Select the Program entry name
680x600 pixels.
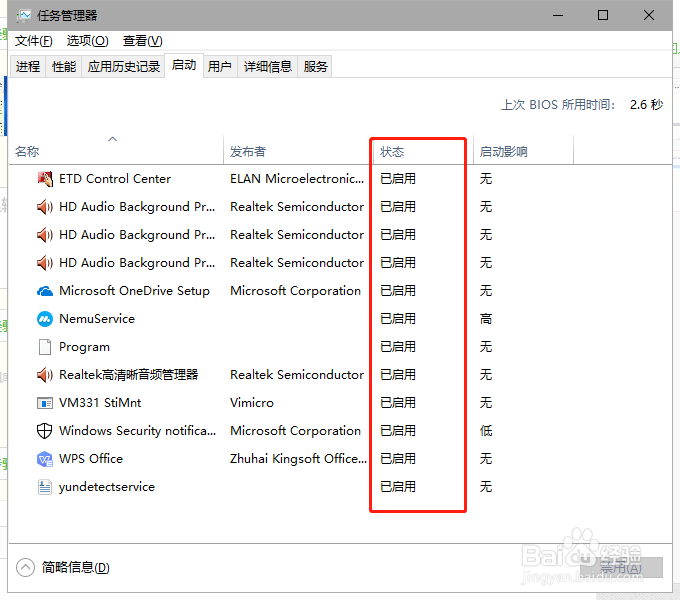point(85,347)
